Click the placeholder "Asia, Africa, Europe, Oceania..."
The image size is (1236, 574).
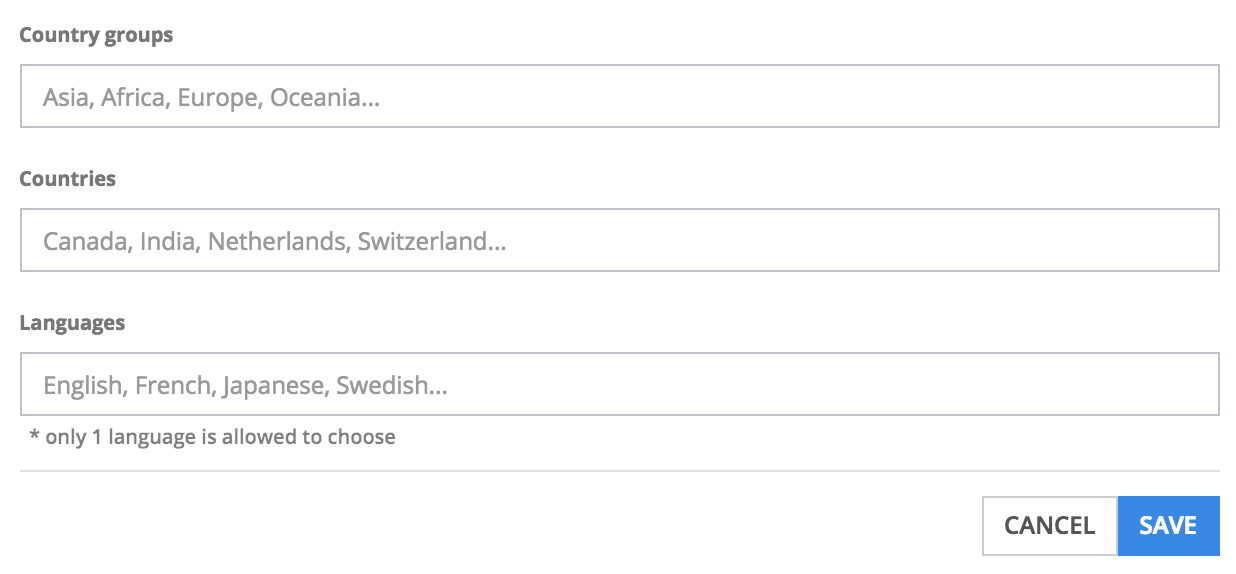pyautogui.click(x=211, y=98)
